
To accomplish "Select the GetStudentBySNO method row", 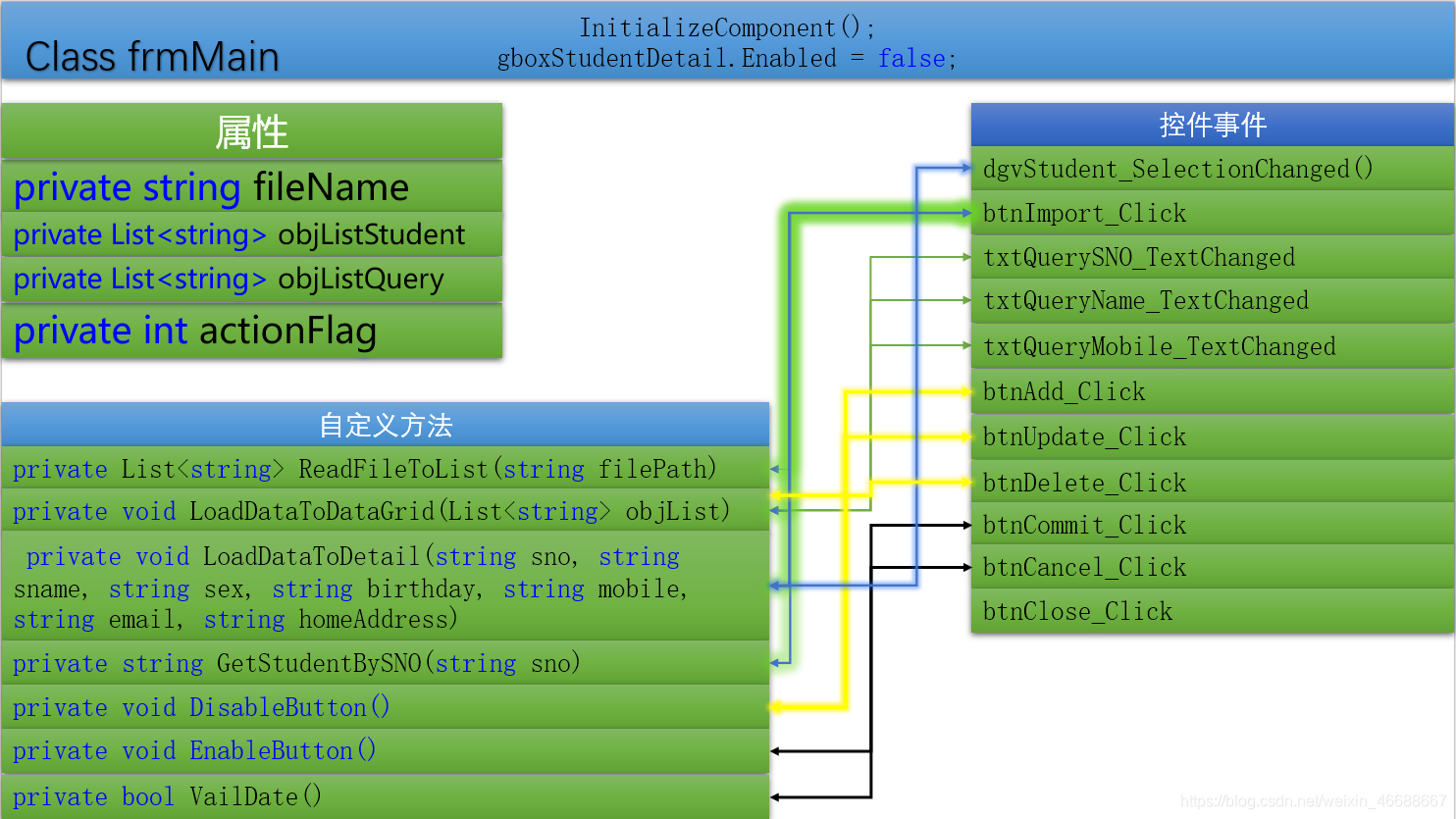I will [386, 664].
